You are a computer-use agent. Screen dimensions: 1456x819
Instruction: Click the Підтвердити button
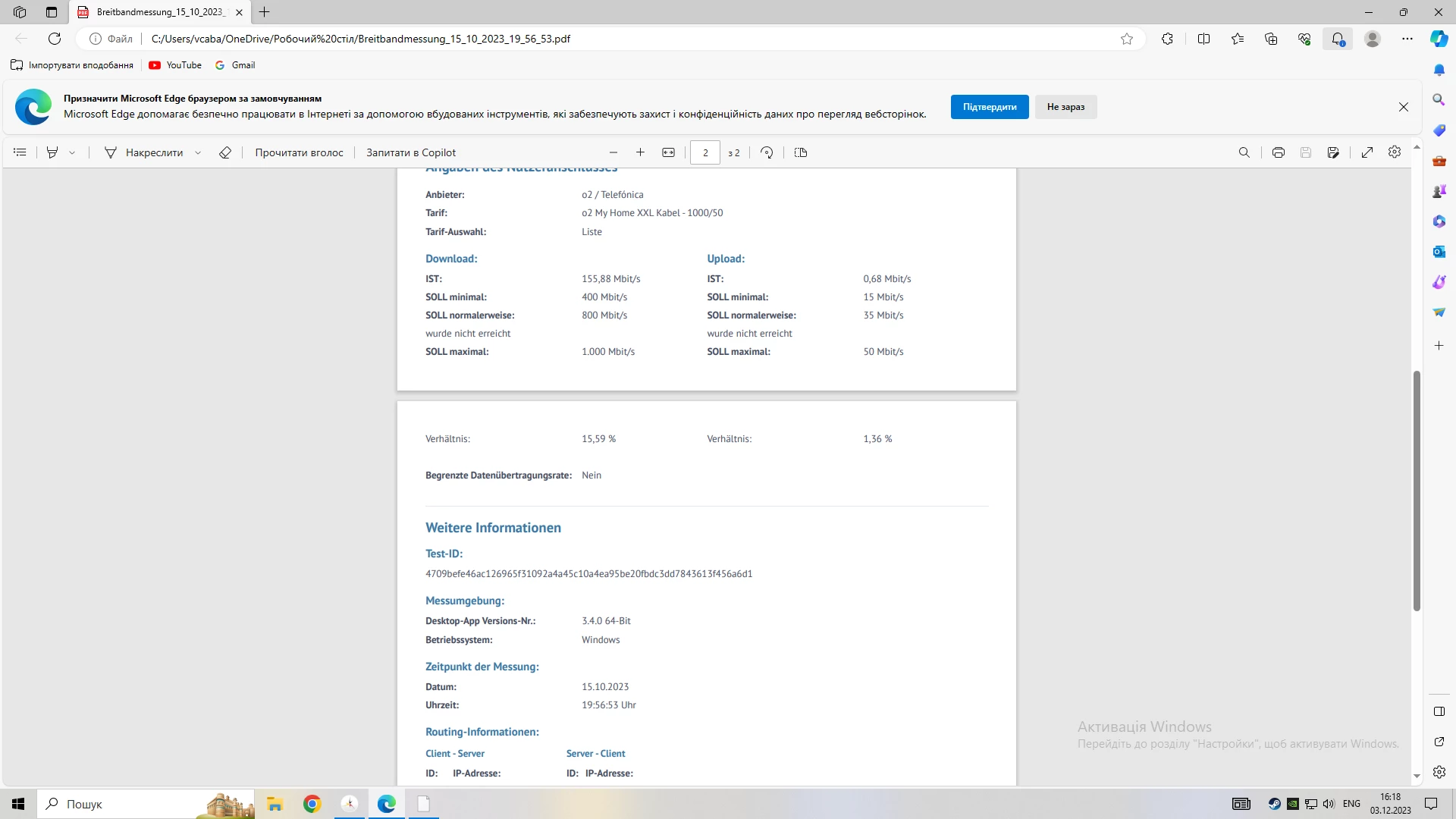coord(989,107)
